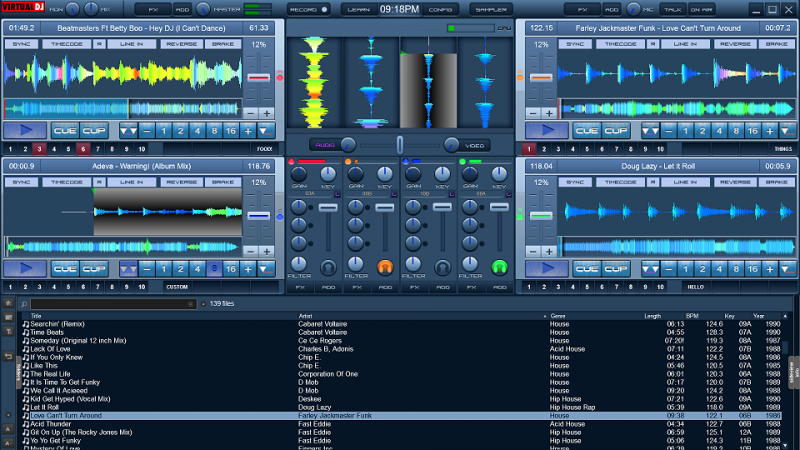
Task: Toggle Reverse on the Beatmasters deck
Action: point(180,44)
